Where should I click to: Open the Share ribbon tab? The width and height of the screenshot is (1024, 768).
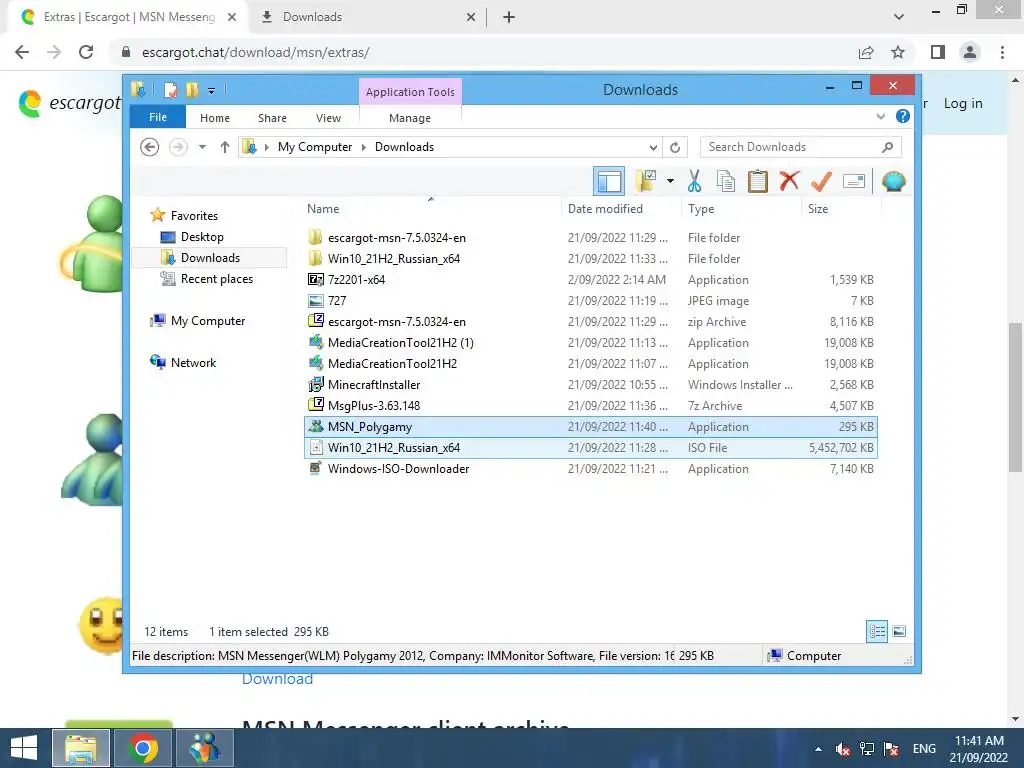point(272,118)
